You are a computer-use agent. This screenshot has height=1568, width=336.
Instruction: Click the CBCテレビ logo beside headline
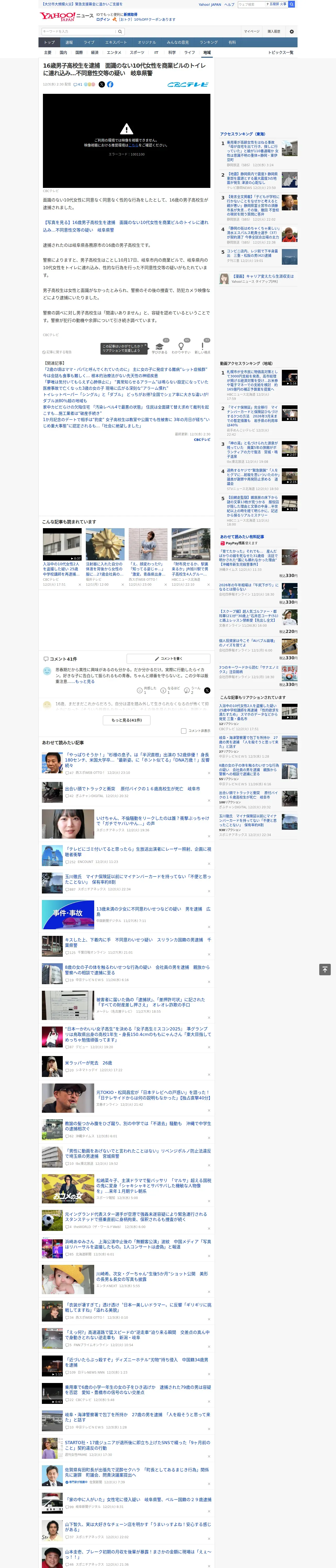(188, 85)
